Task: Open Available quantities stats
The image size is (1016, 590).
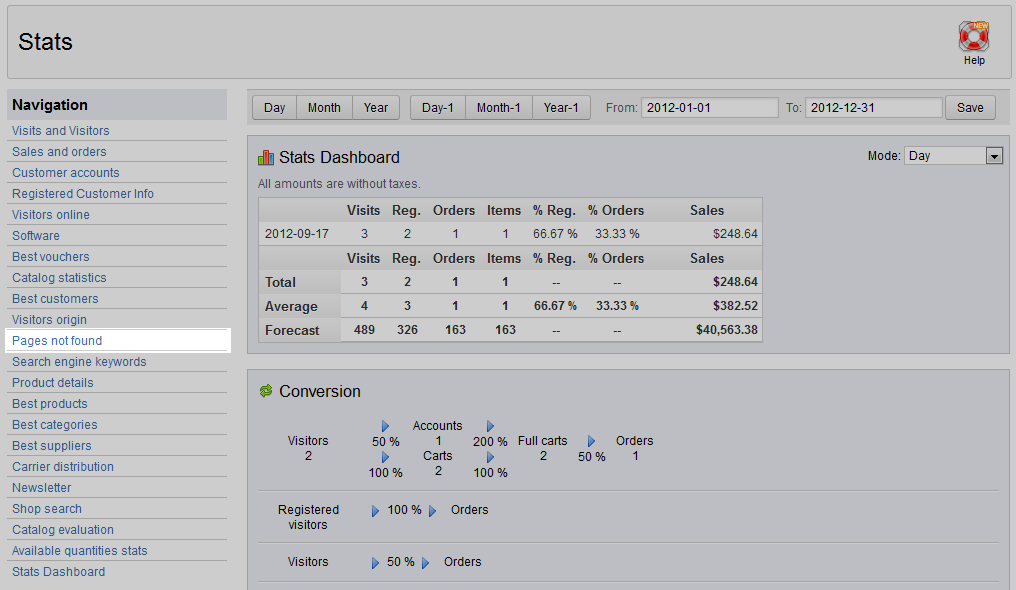Action: click(x=80, y=551)
